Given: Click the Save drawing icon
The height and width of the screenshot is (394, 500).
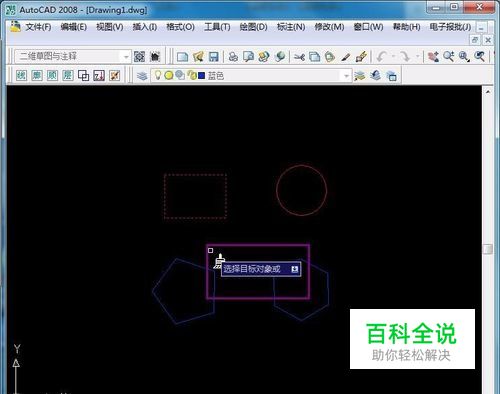Looking at the screenshot, I should click(213, 57).
